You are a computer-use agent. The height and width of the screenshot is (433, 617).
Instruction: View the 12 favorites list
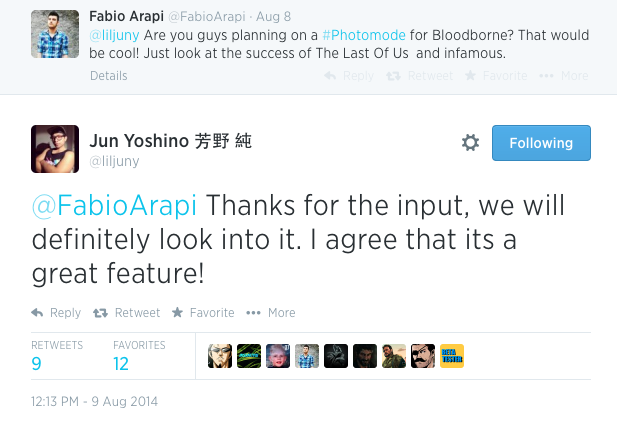pos(121,364)
